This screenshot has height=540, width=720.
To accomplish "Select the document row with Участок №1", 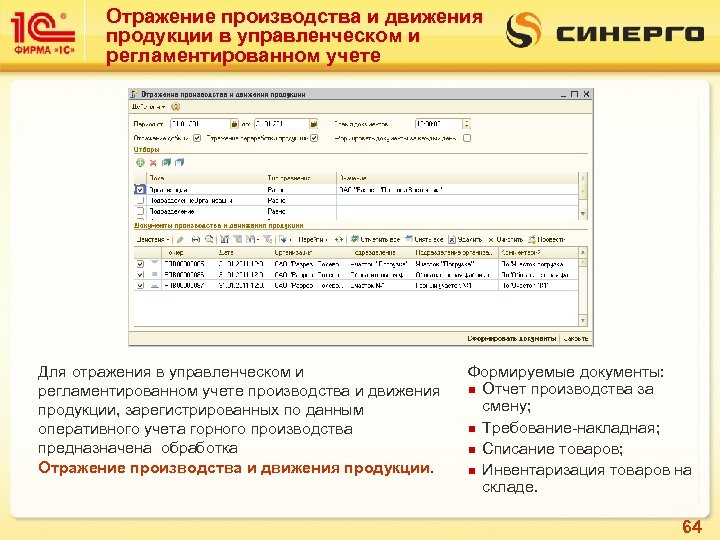I will [x=356, y=285].
